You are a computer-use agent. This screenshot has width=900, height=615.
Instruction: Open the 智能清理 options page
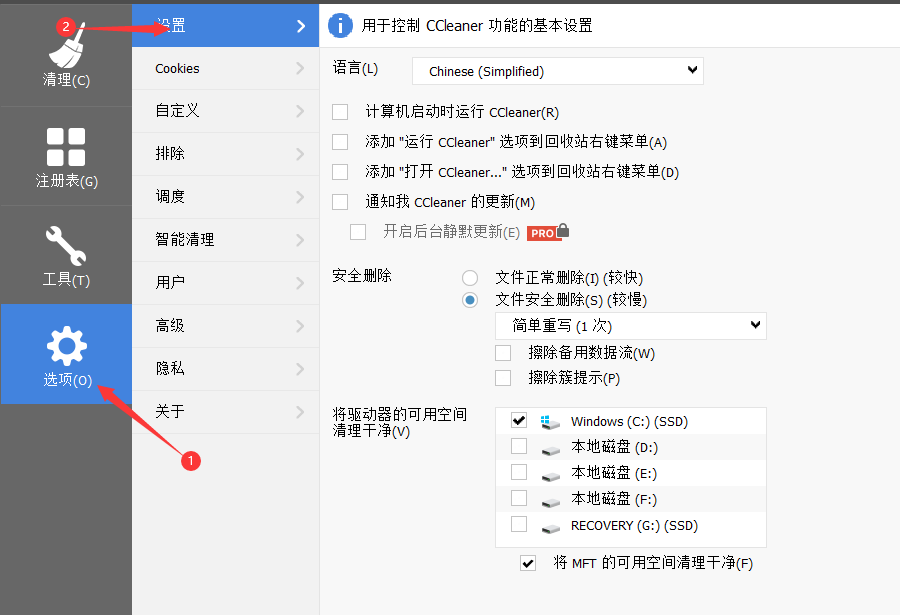pos(226,240)
